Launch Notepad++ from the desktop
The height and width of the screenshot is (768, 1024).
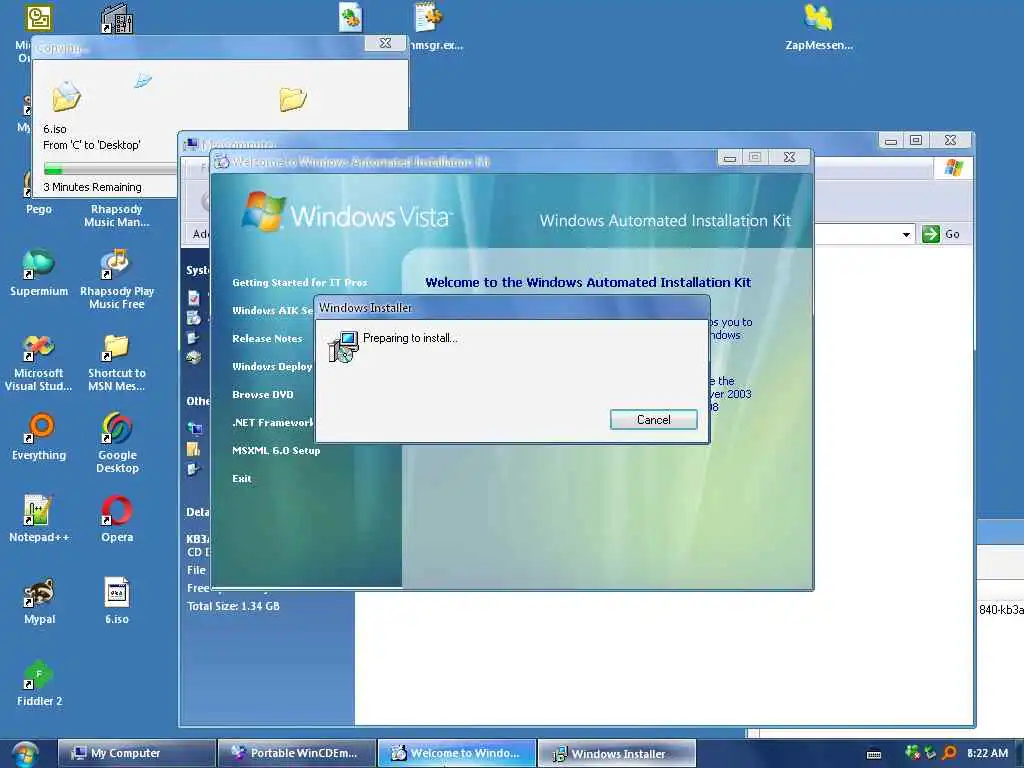point(39,519)
